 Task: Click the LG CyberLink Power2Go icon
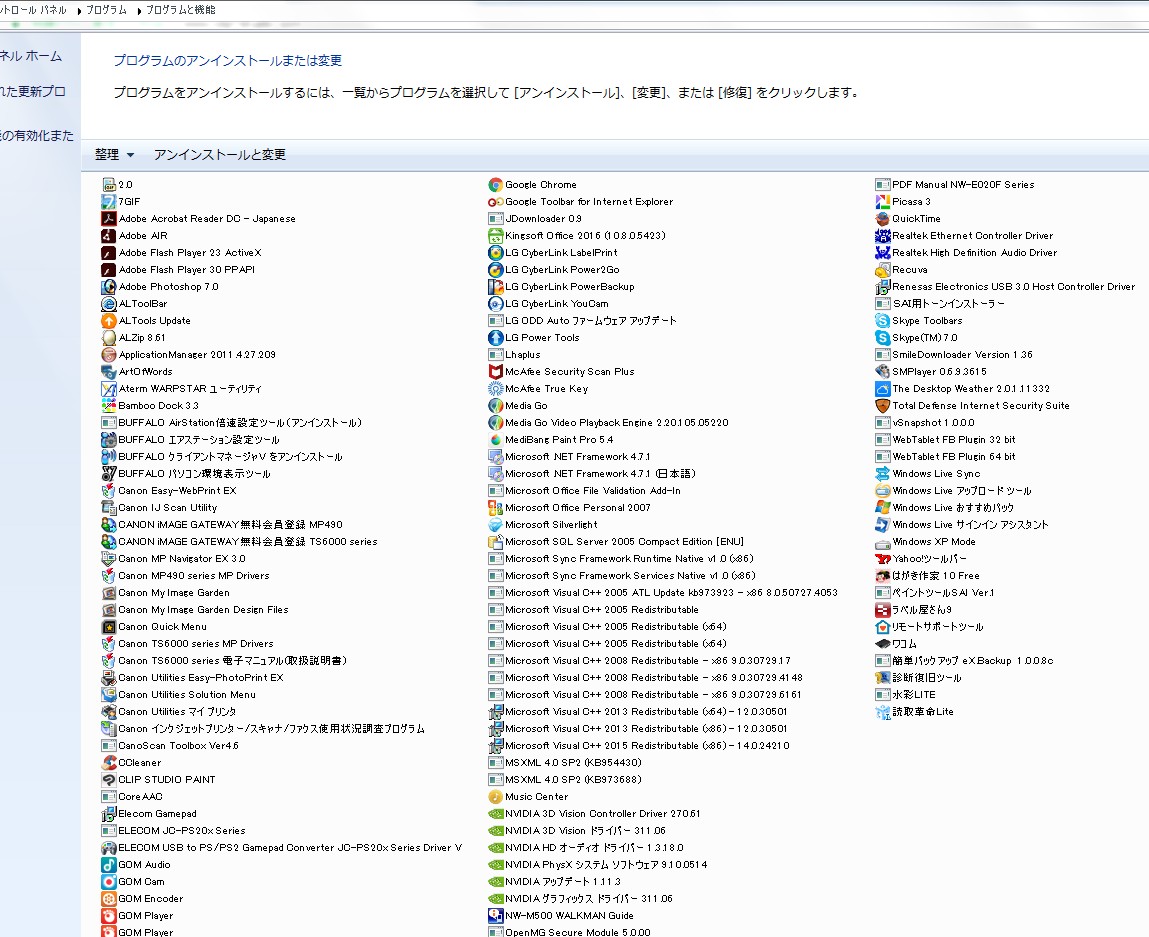tap(495, 270)
